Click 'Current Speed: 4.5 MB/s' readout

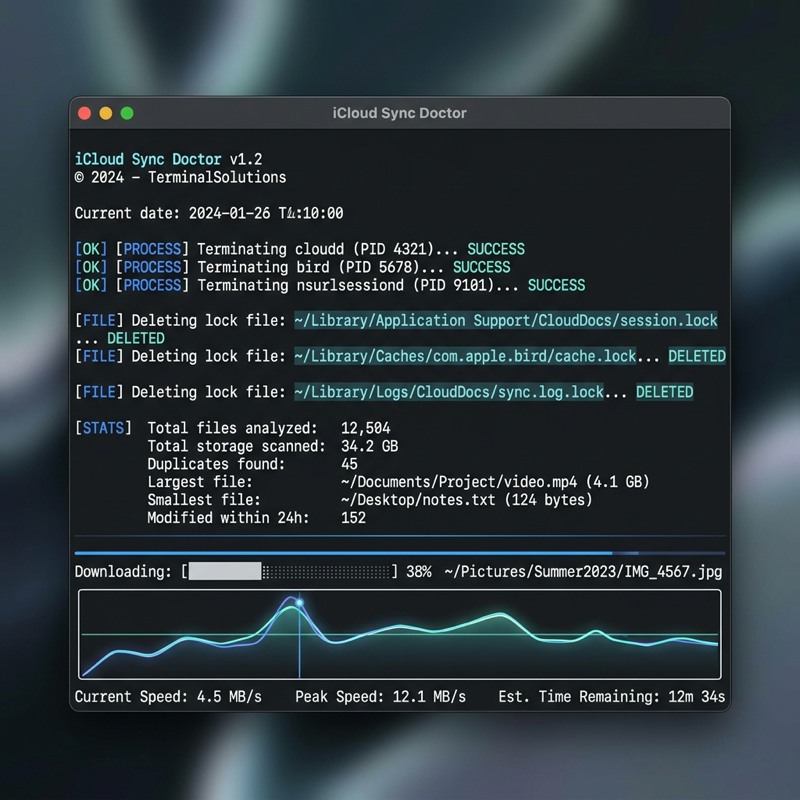click(168, 697)
